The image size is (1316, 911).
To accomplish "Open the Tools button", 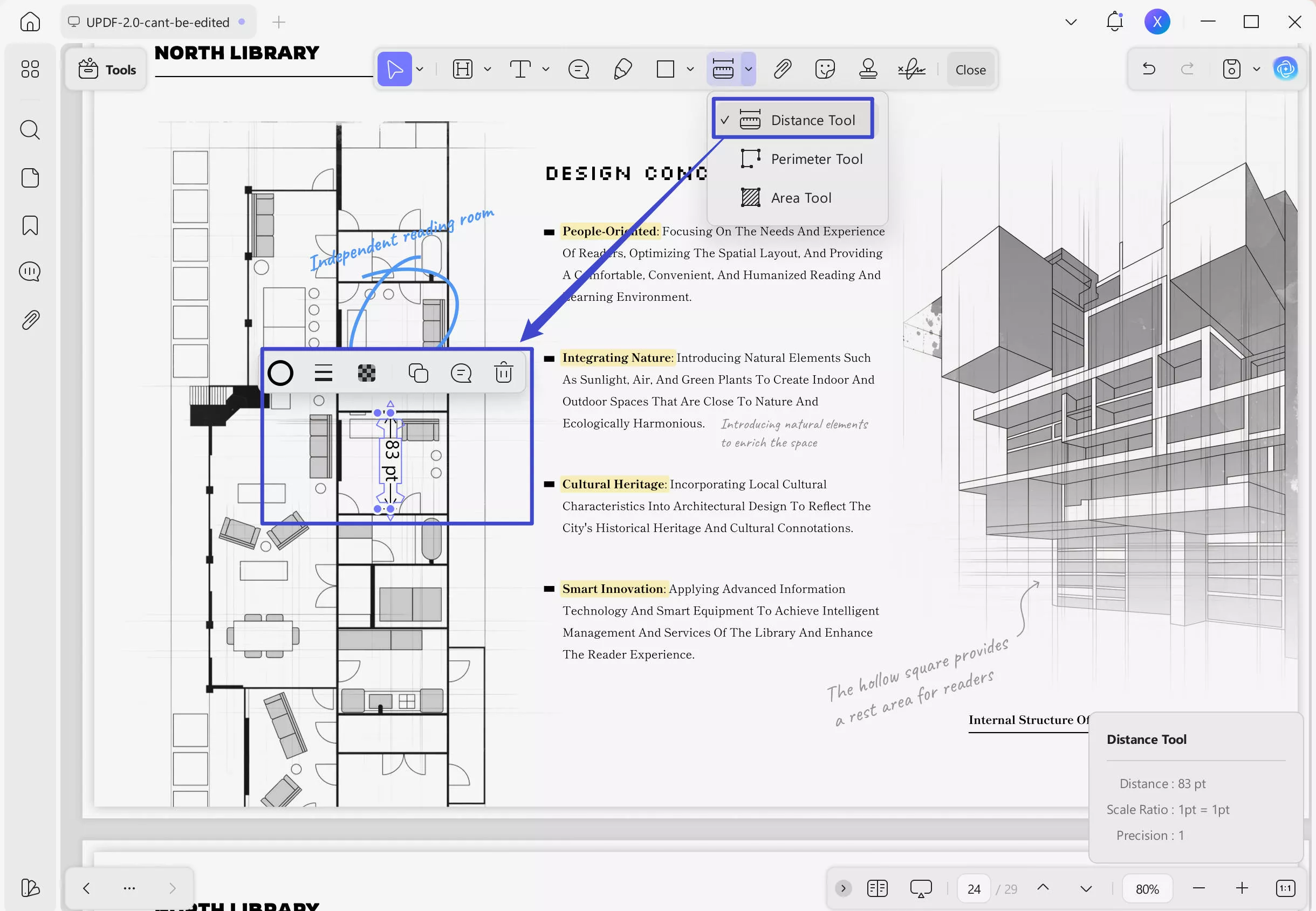I will pyautogui.click(x=107, y=70).
